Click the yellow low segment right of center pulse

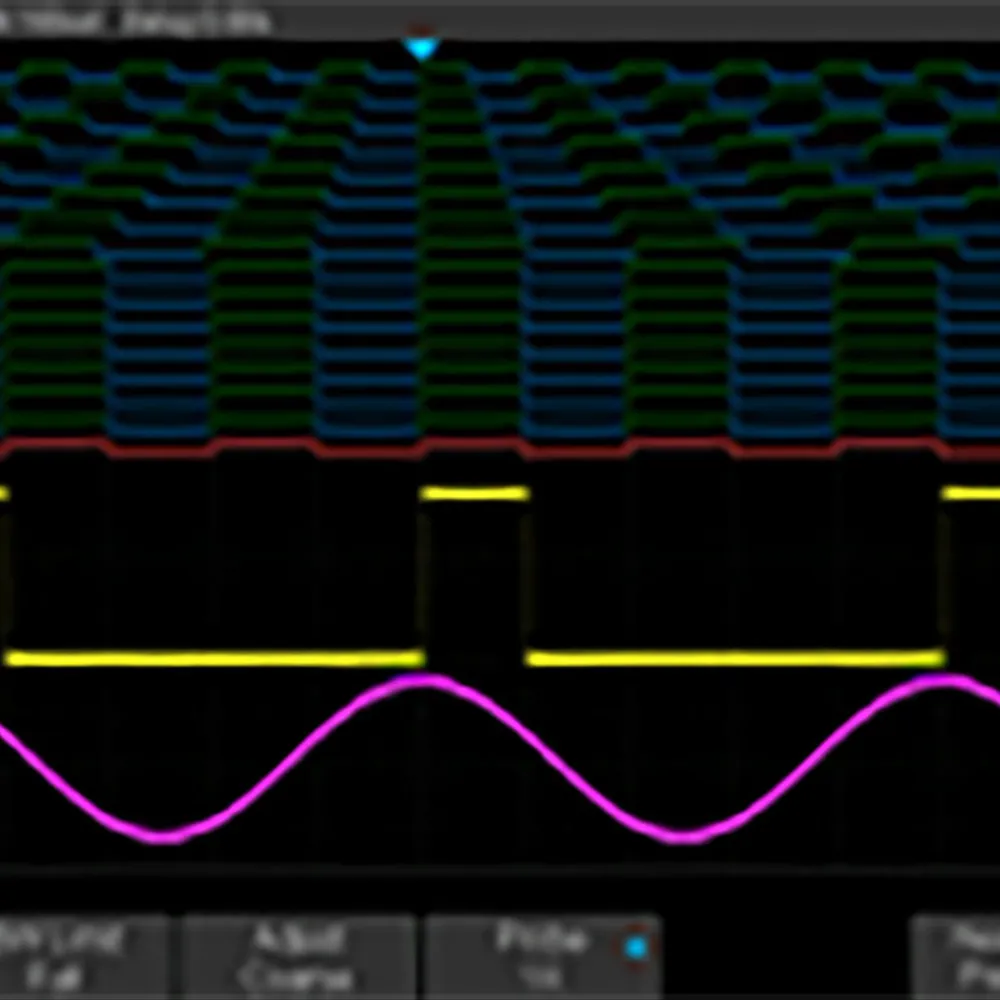click(x=735, y=658)
